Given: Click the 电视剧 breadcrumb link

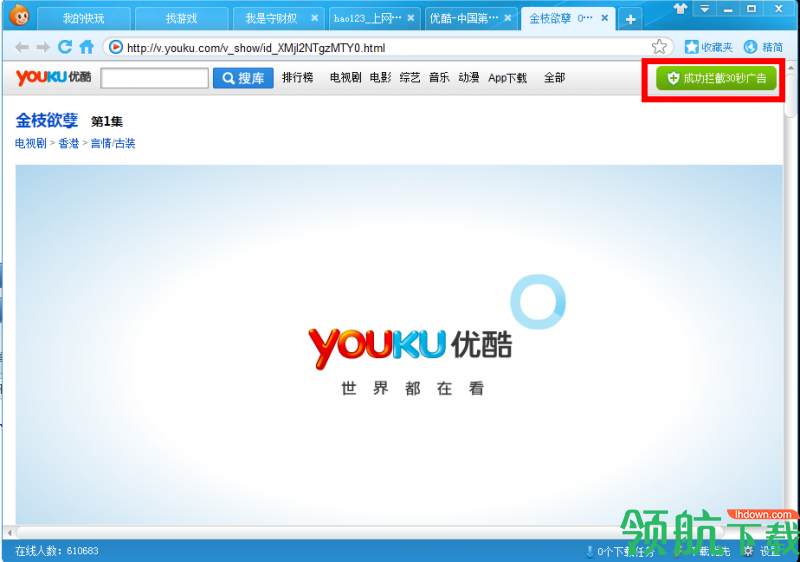Looking at the screenshot, I should point(31,143).
